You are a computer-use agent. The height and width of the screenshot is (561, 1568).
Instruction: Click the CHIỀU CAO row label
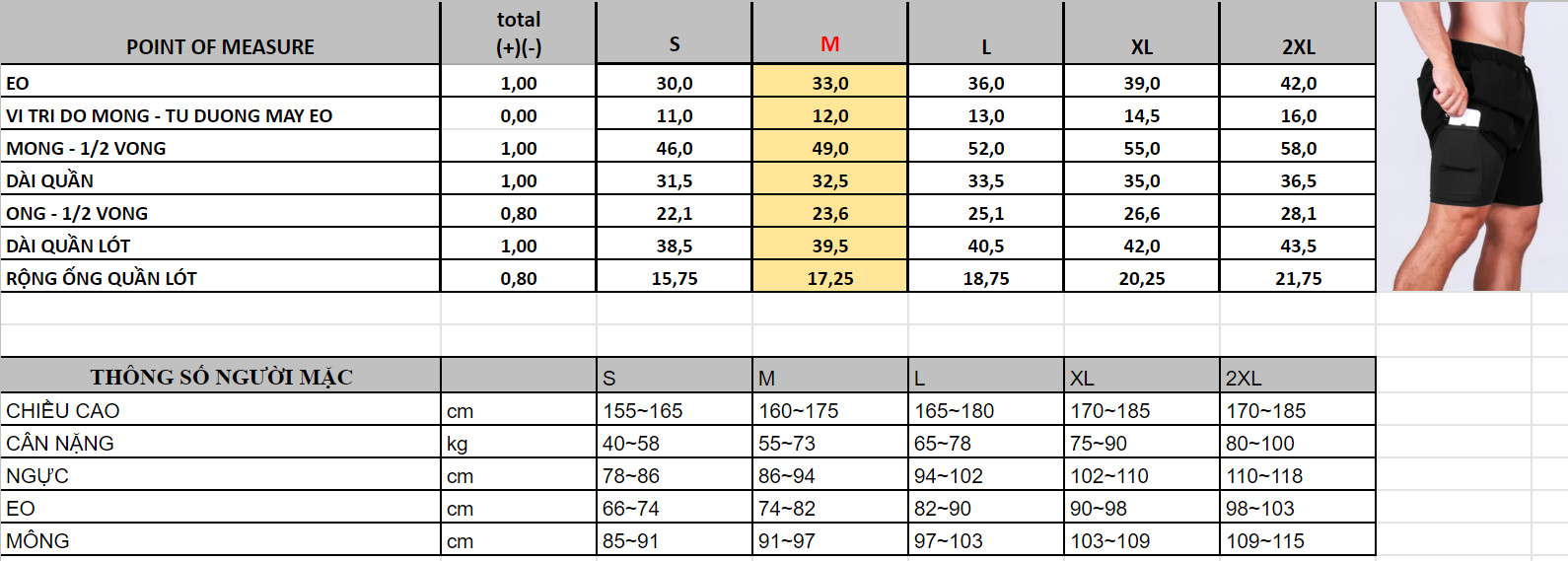coord(220,409)
